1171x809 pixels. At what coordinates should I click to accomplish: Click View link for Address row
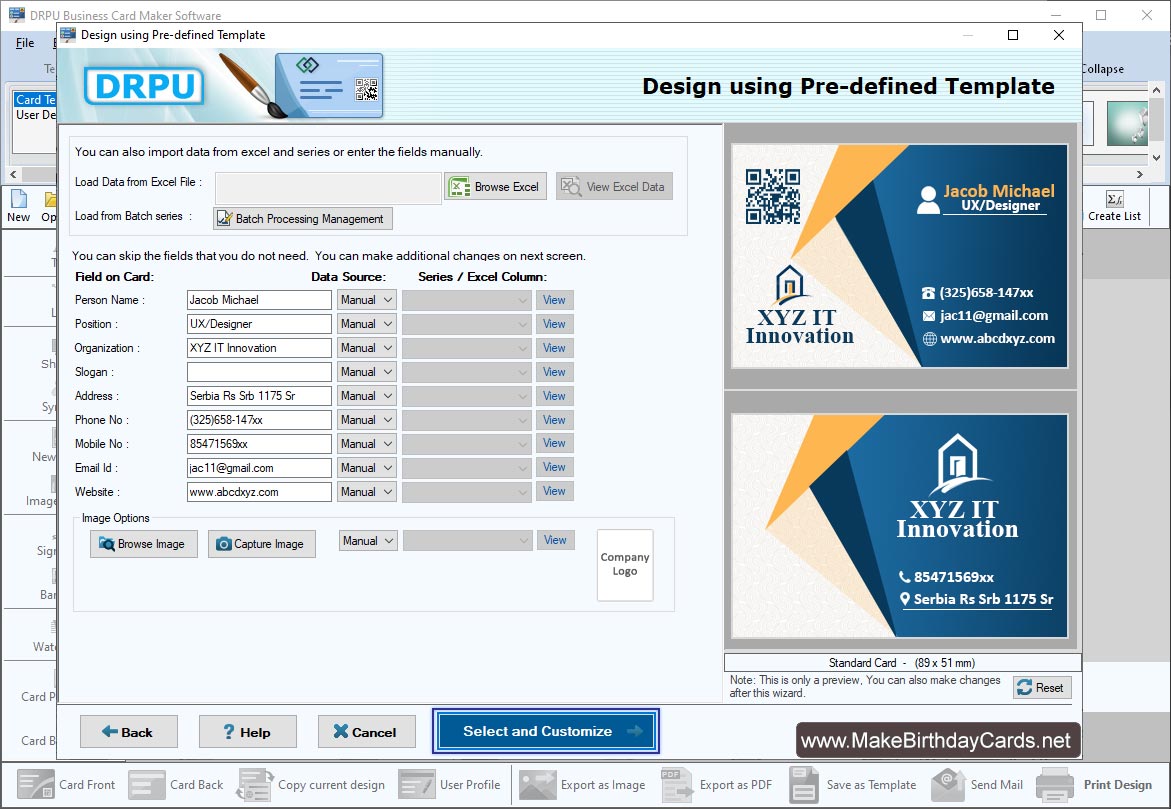pos(554,396)
